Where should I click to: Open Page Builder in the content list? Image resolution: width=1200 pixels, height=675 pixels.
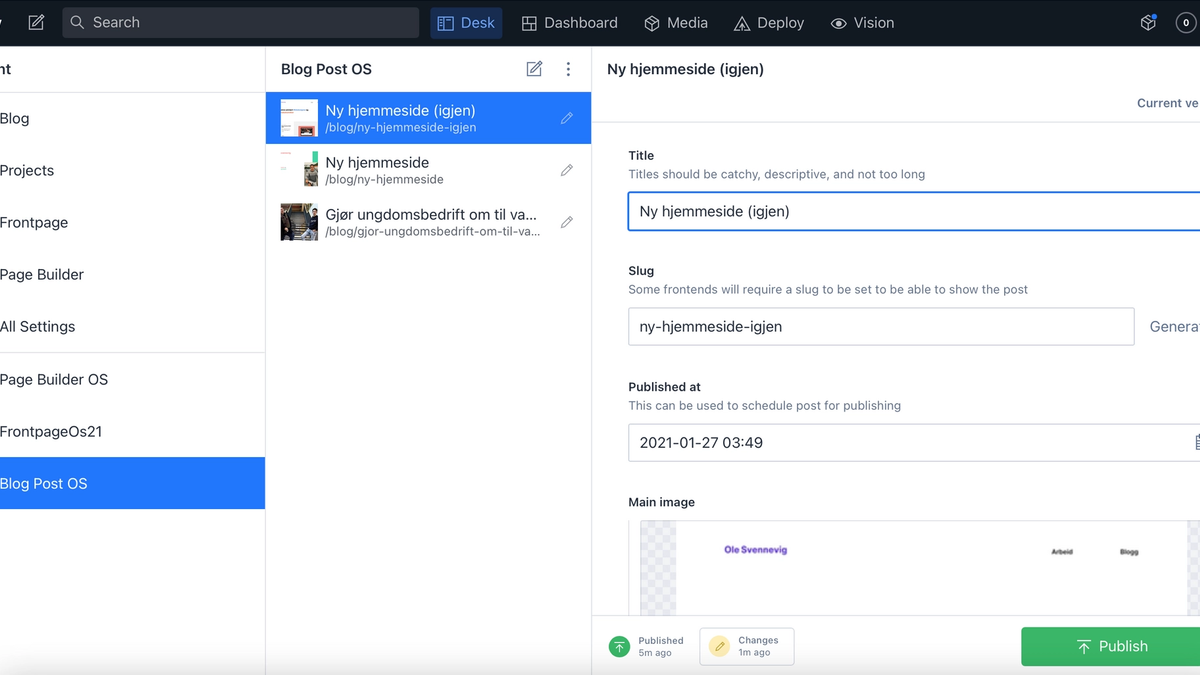pyautogui.click(x=132, y=274)
